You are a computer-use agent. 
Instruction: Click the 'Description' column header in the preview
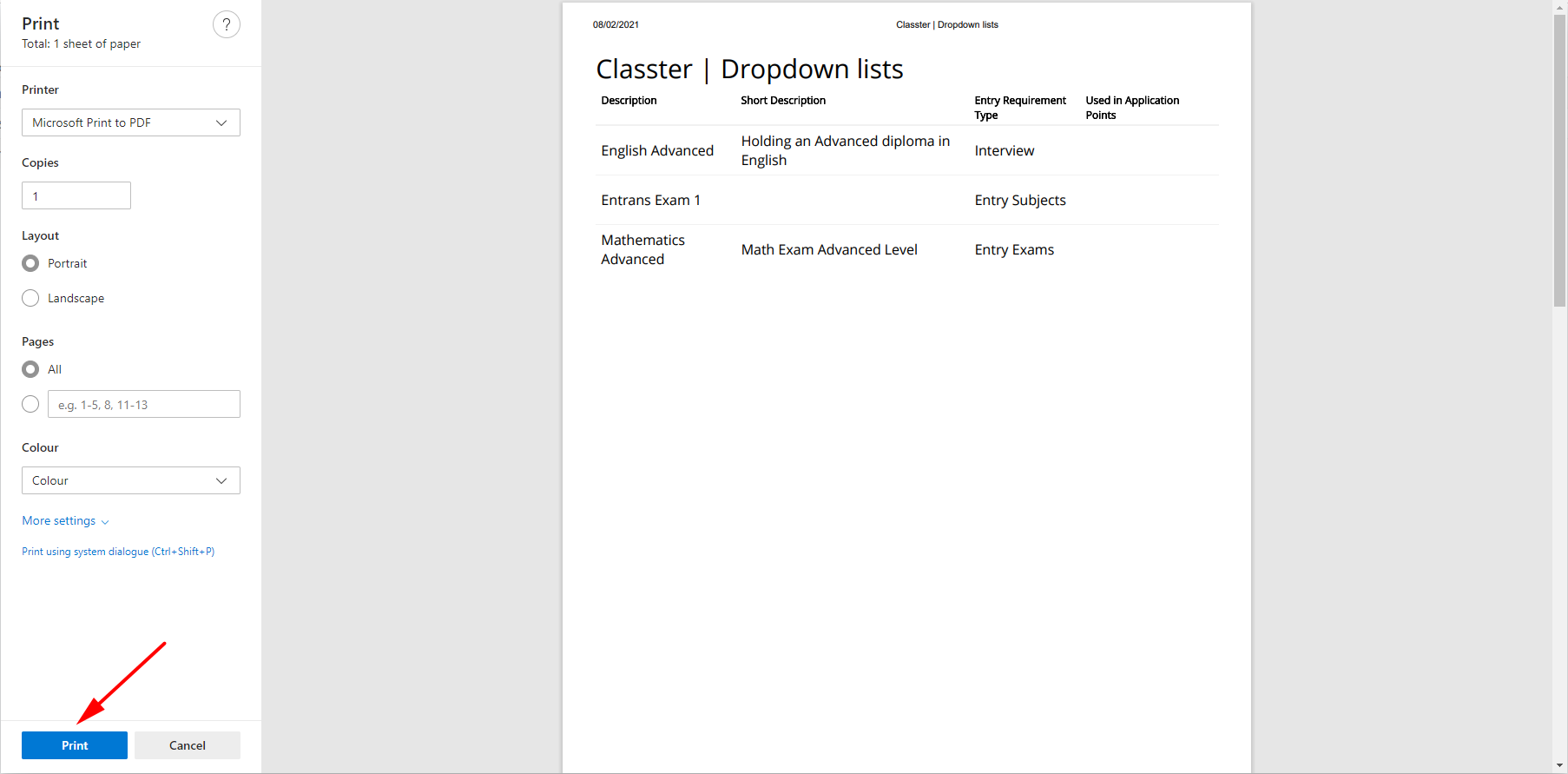(x=629, y=100)
